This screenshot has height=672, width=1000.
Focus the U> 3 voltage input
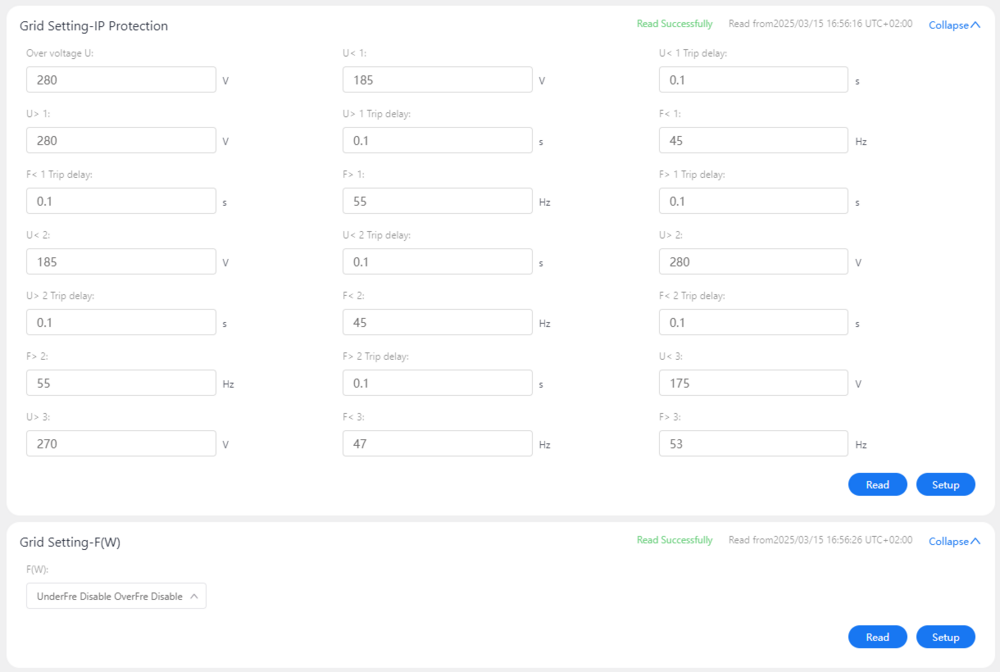(121, 443)
